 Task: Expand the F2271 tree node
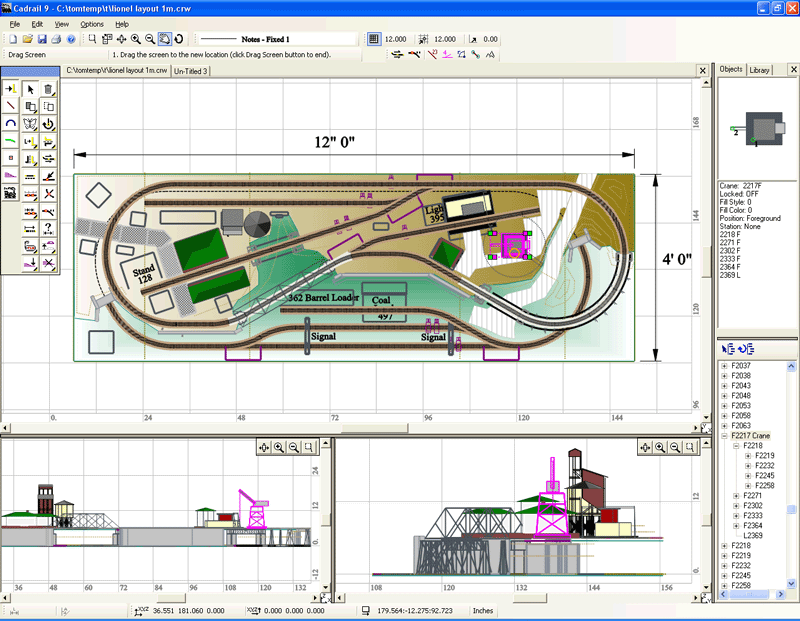click(x=736, y=495)
